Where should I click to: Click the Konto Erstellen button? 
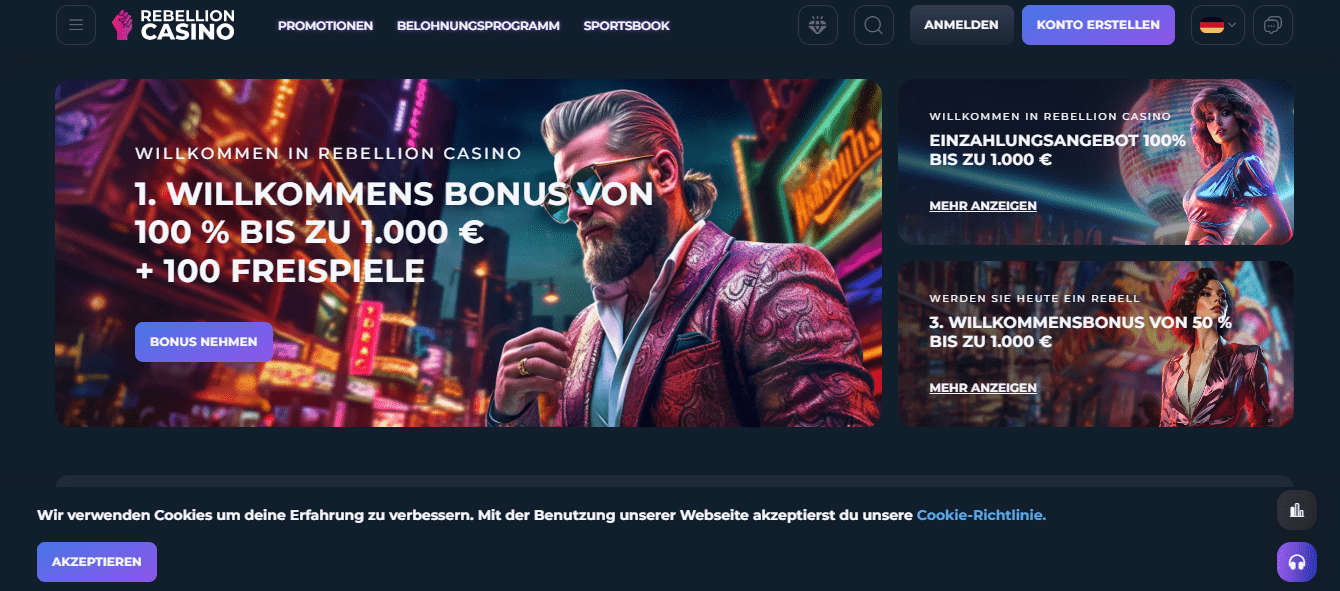tap(1098, 25)
